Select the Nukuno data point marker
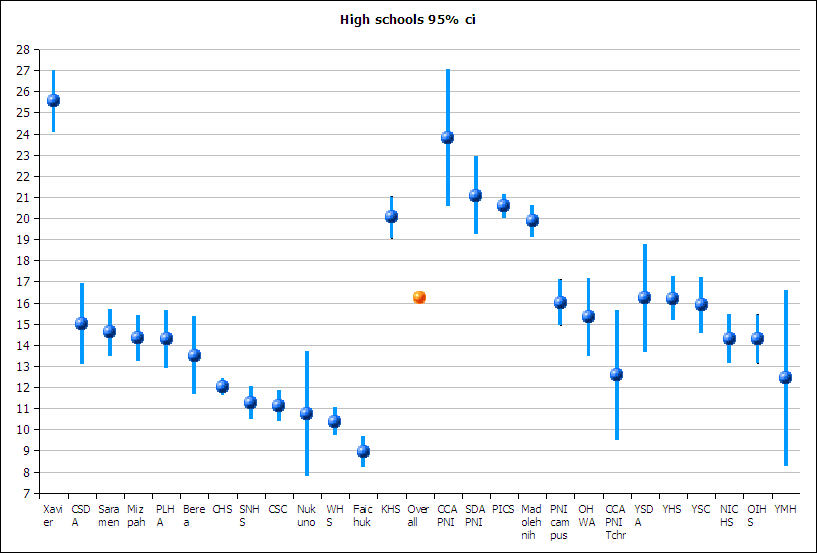 [x=306, y=414]
